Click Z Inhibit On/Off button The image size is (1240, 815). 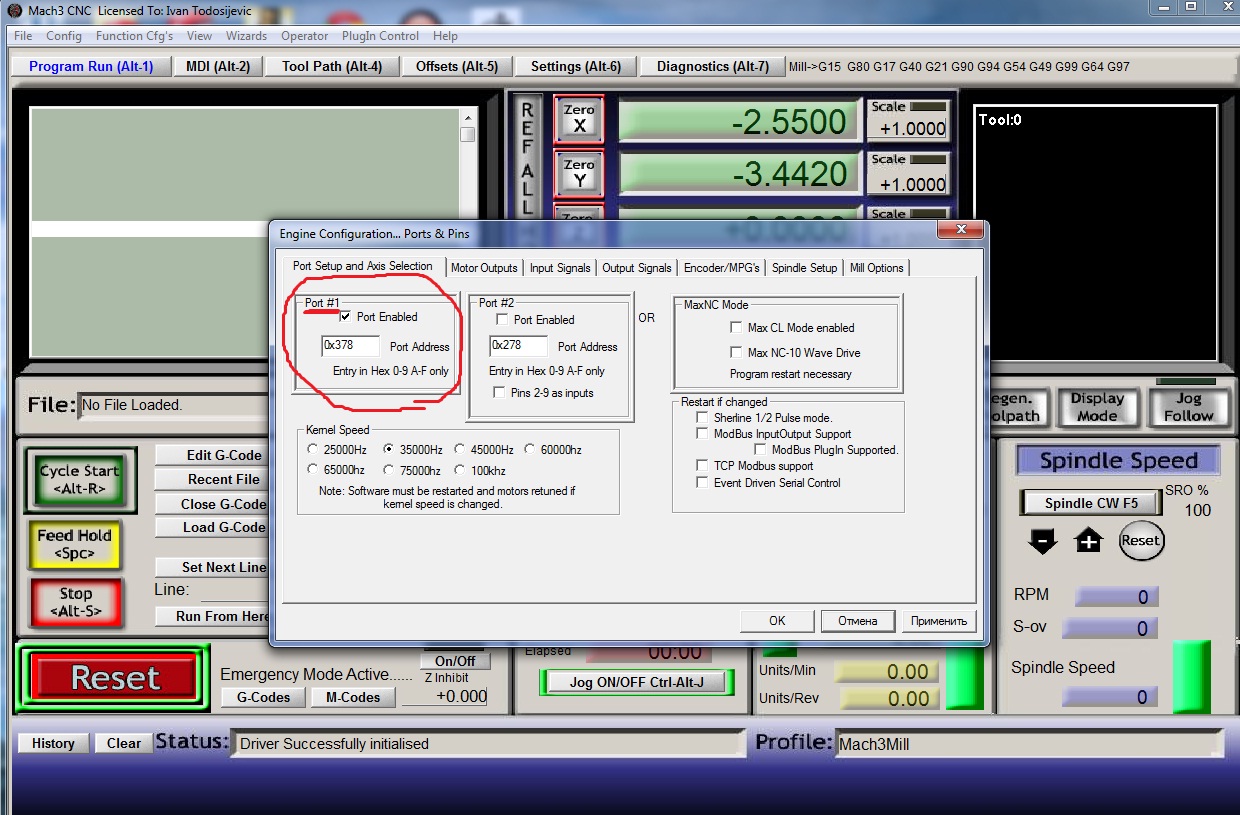[455, 661]
